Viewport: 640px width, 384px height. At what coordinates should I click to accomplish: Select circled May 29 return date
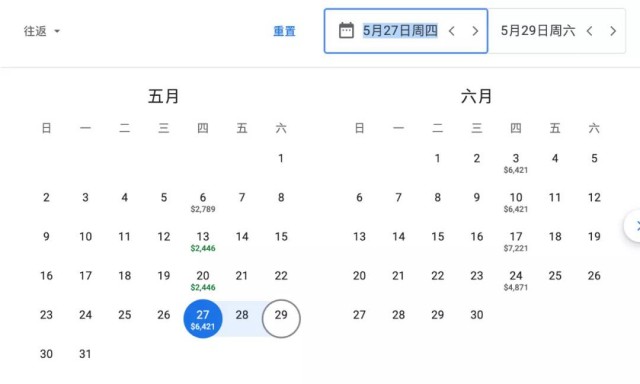click(x=281, y=319)
